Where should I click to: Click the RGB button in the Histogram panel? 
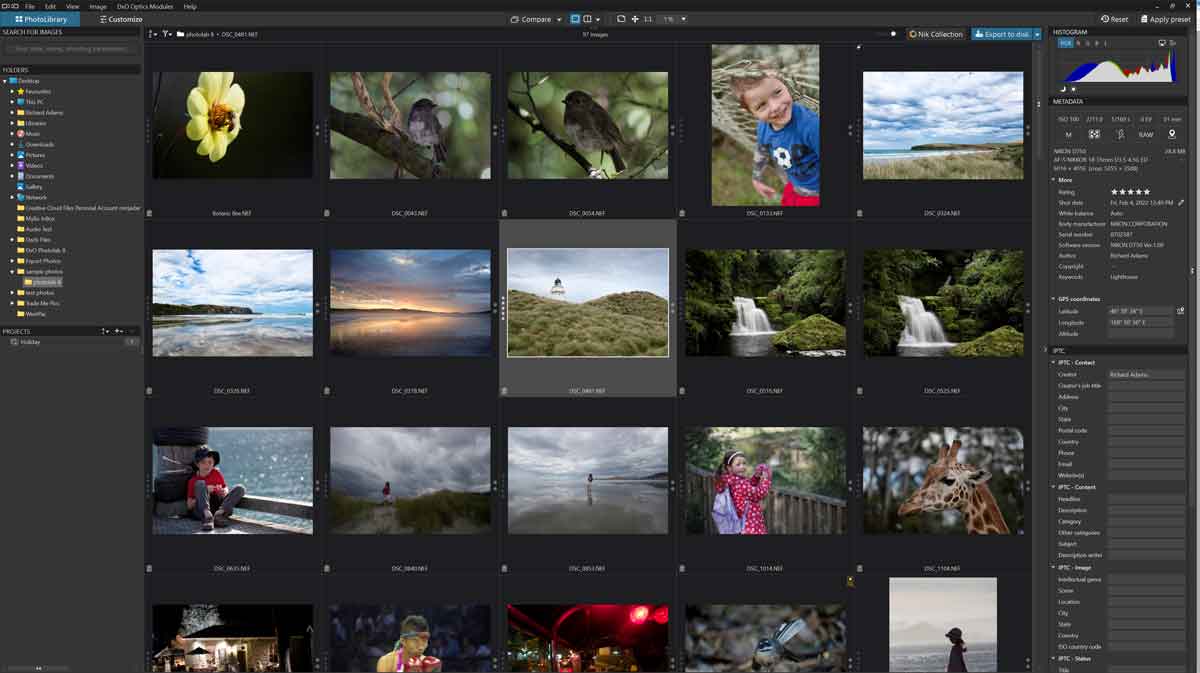(x=1064, y=43)
